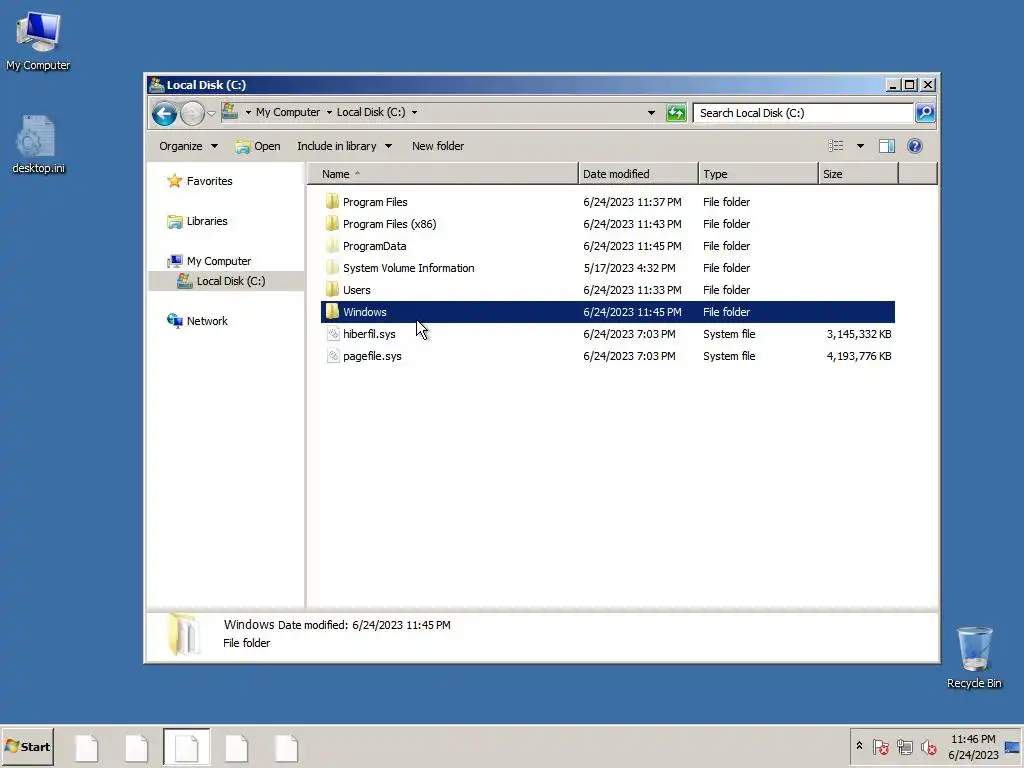Select the ProgramData folder icon

coord(332,246)
